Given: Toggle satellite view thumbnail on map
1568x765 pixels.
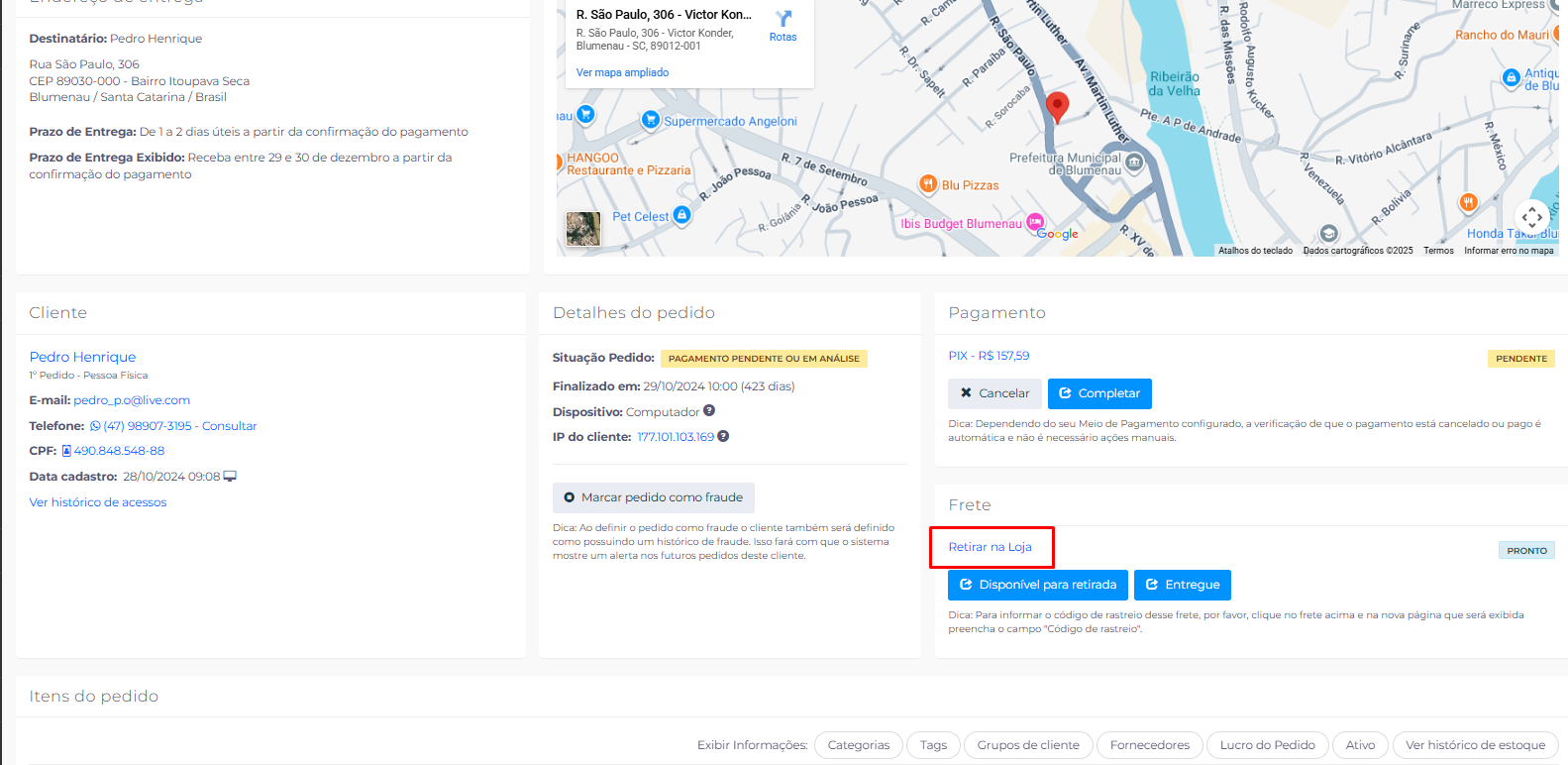Looking at the screenshot, I should coord(583,229).
